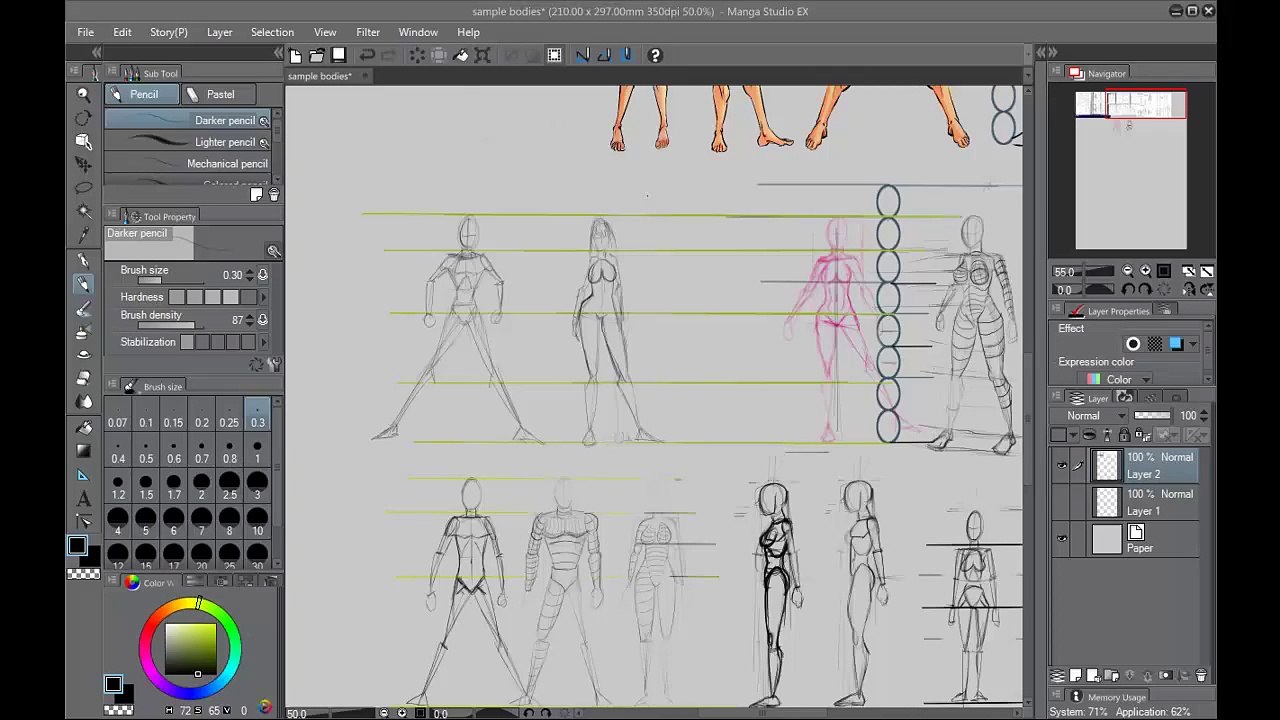The width and height of the screenshot is (1280, 720).
Task: Click the fill bucket toolbar icon
Action: 461,55
